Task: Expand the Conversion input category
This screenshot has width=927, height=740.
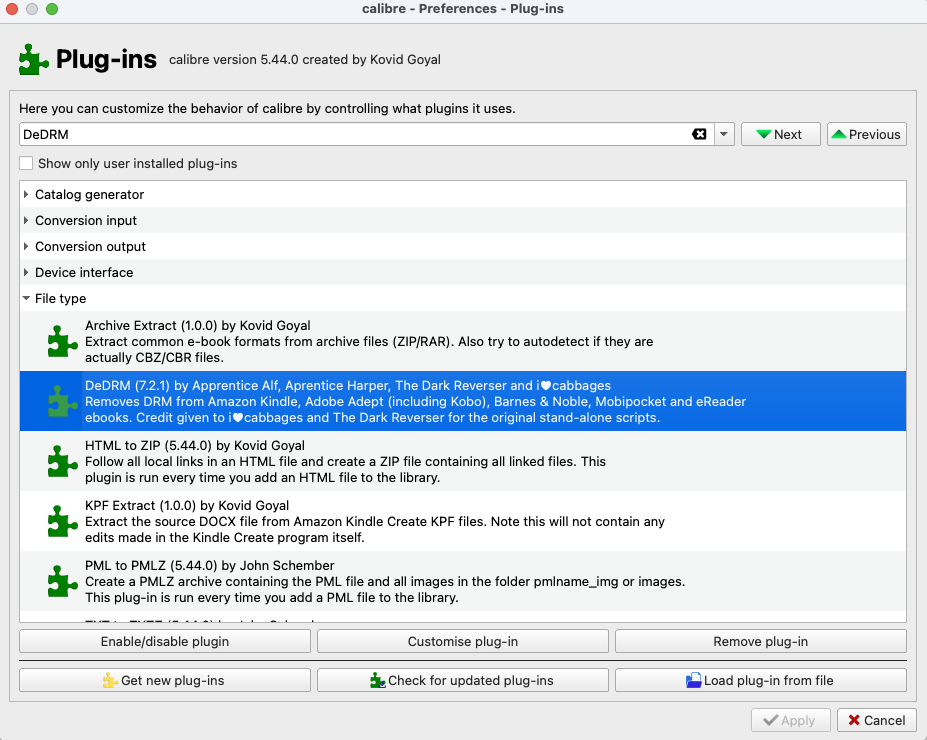Action: pyautogui.click(x=26, y=221)
